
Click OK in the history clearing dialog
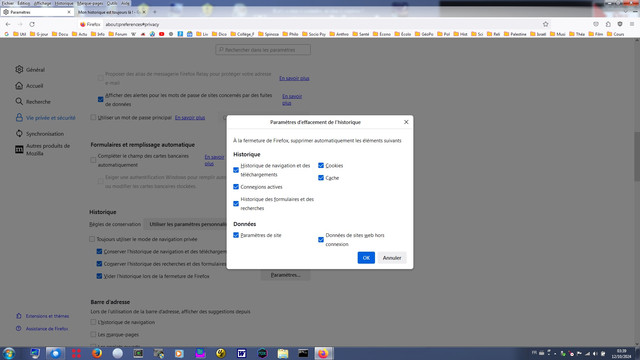click(x=366, y=258)
